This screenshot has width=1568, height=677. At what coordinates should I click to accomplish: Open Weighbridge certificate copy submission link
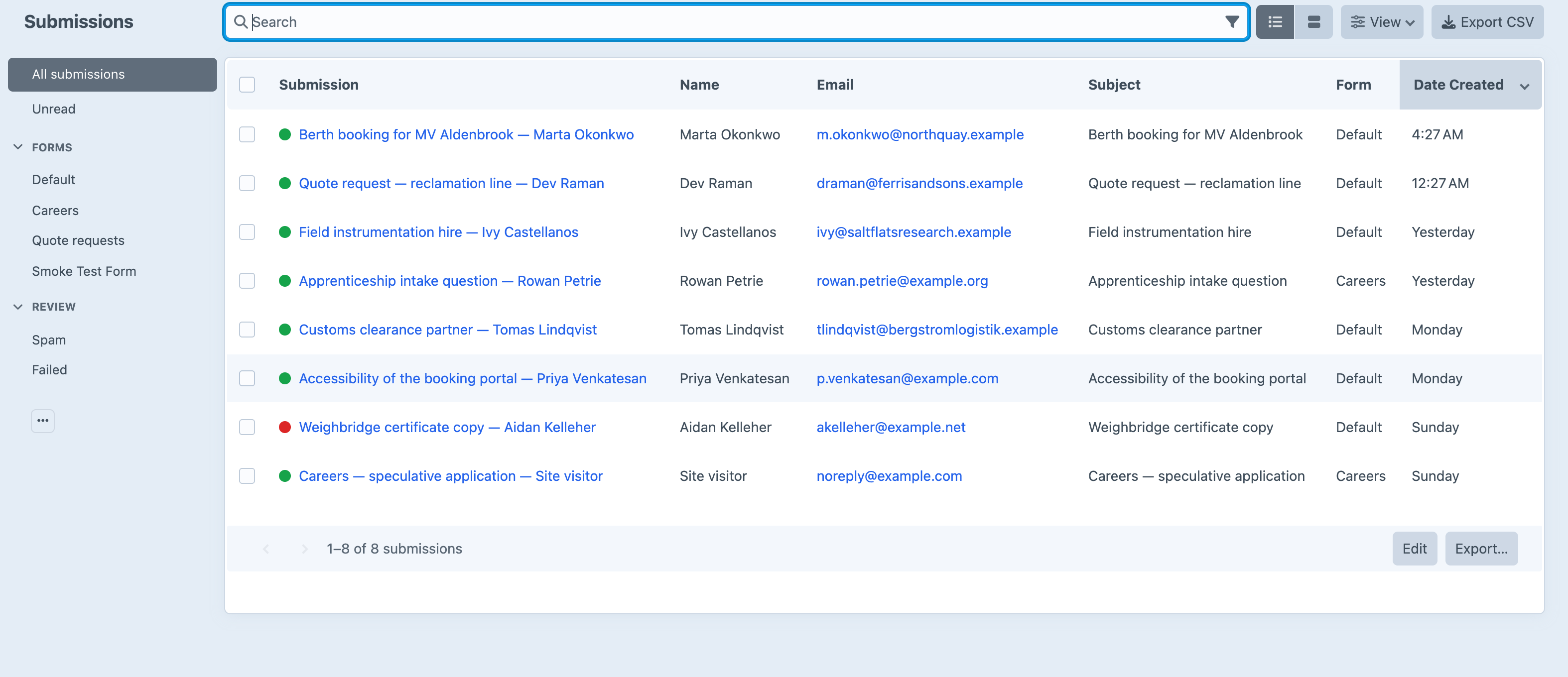[447, 427]
